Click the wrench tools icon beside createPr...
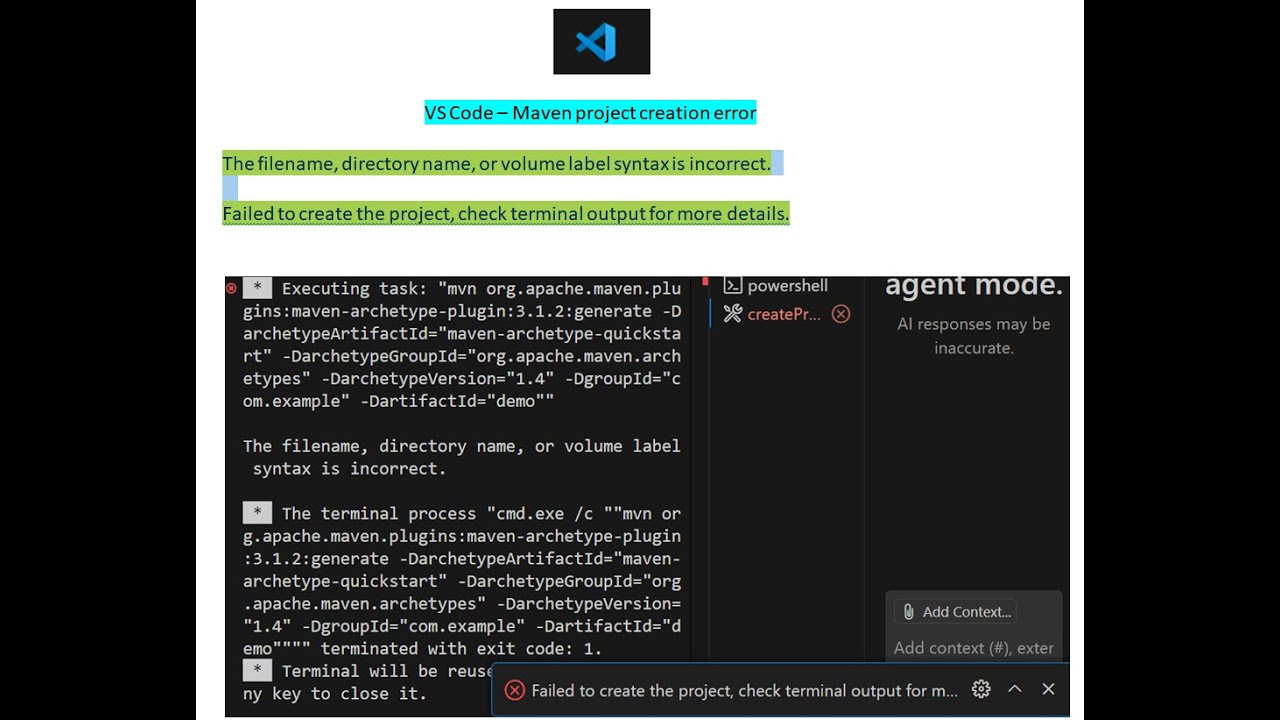 732,314
